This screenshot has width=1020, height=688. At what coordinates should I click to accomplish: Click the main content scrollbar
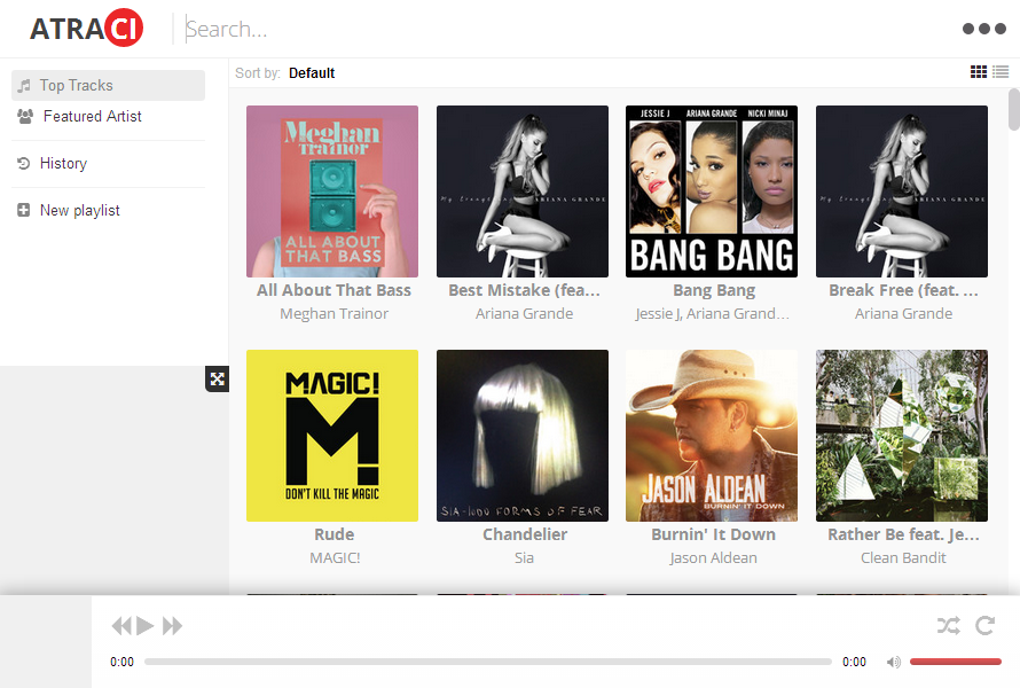[x=1014, y=110]
